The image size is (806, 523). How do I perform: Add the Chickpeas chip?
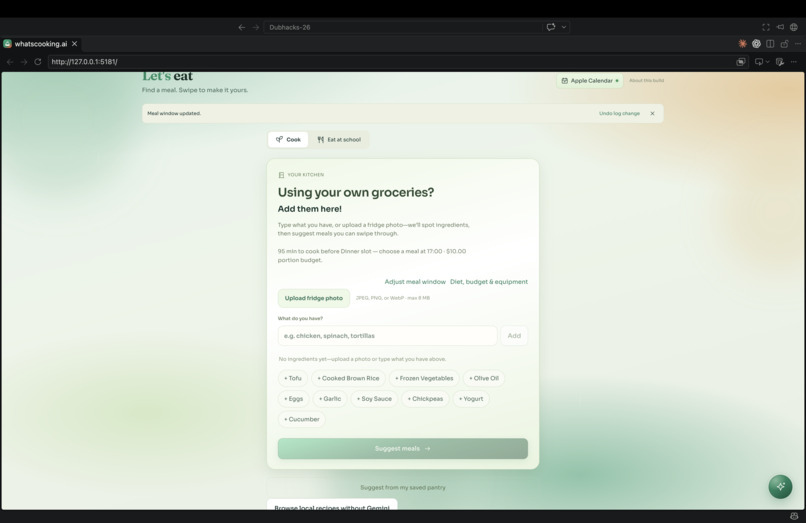tap(425, 399)
